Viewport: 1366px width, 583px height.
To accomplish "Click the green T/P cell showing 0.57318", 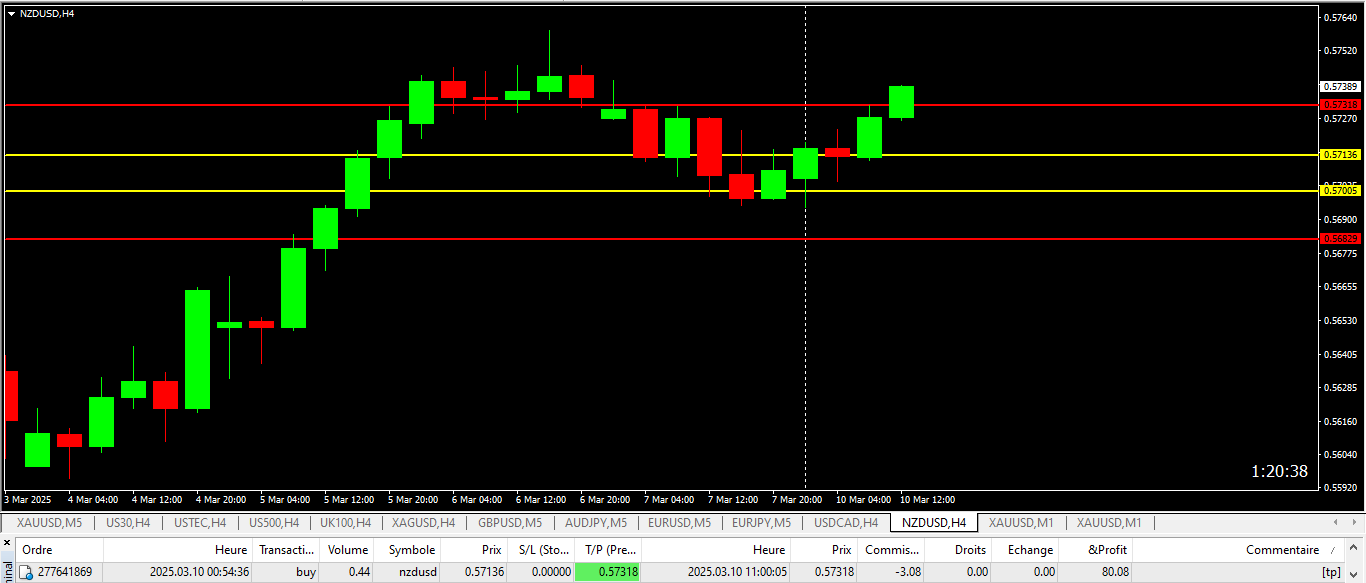I will [x=607, y=572].
